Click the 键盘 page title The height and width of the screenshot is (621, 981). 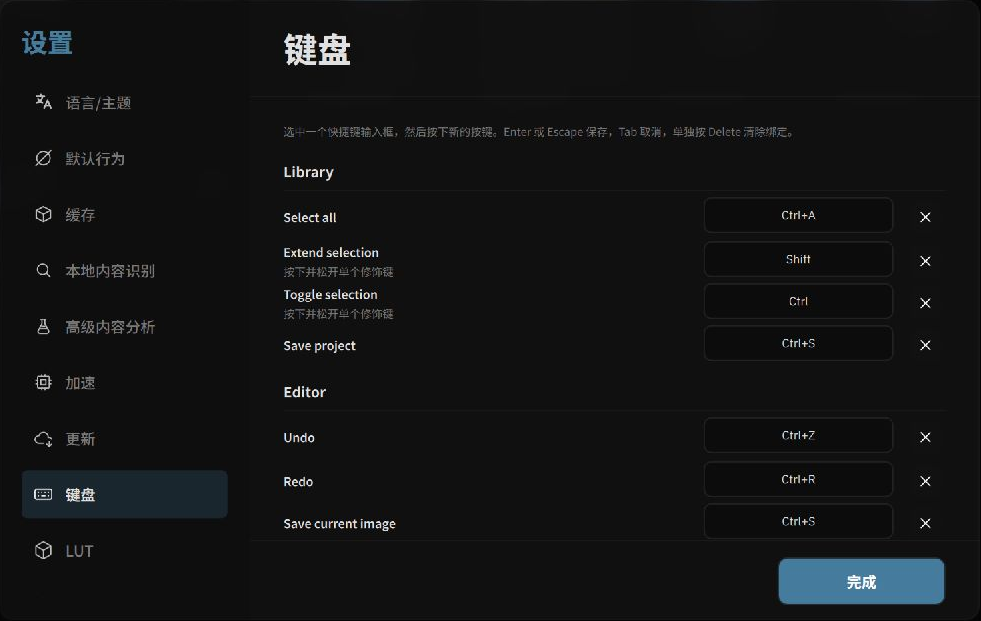[317, 49]
